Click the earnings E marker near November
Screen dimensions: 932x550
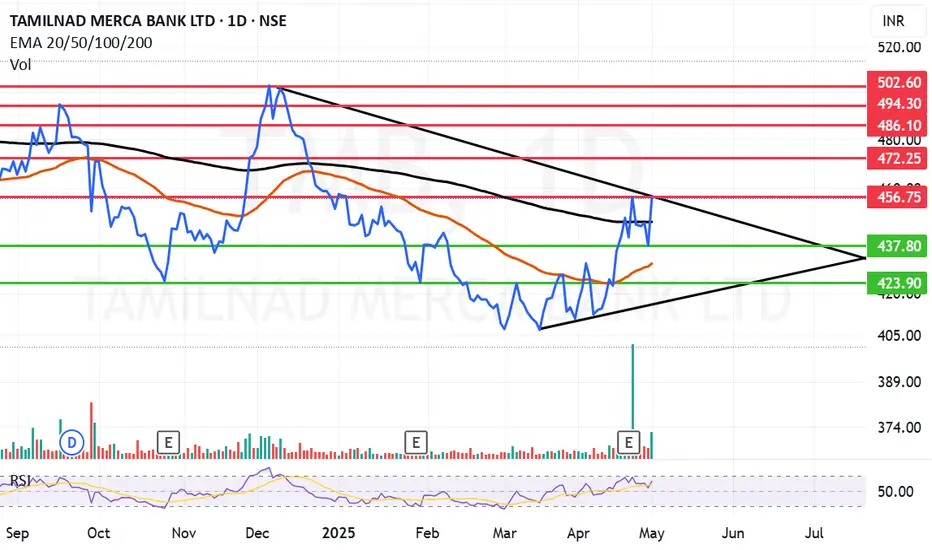(168, 442)
